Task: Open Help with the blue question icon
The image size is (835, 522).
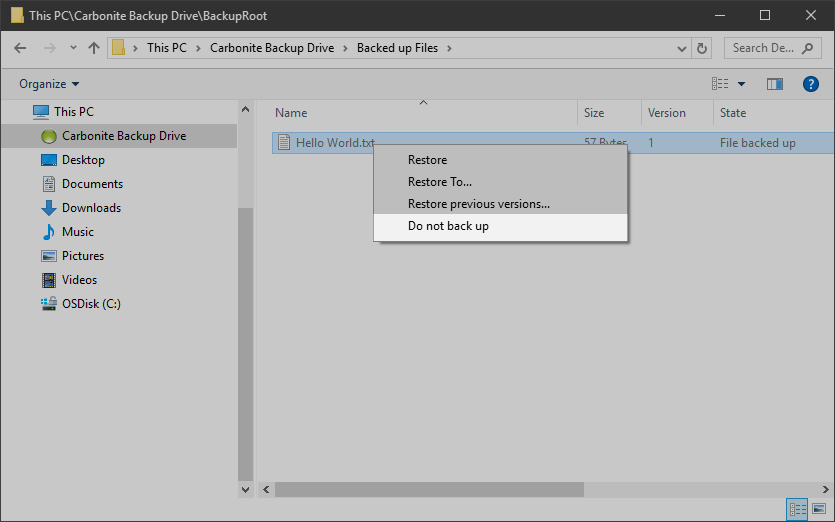Action: [x=811, y=84]
